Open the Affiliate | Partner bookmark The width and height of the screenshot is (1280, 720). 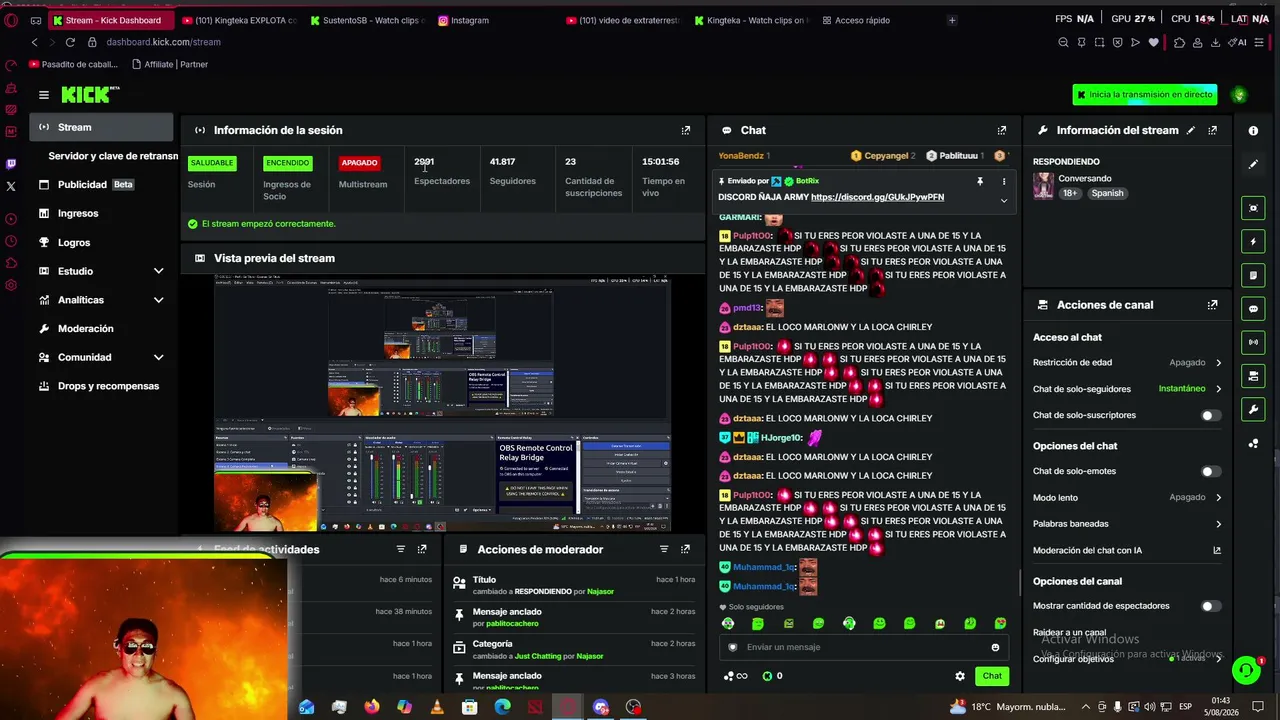(x=170, y=64)
